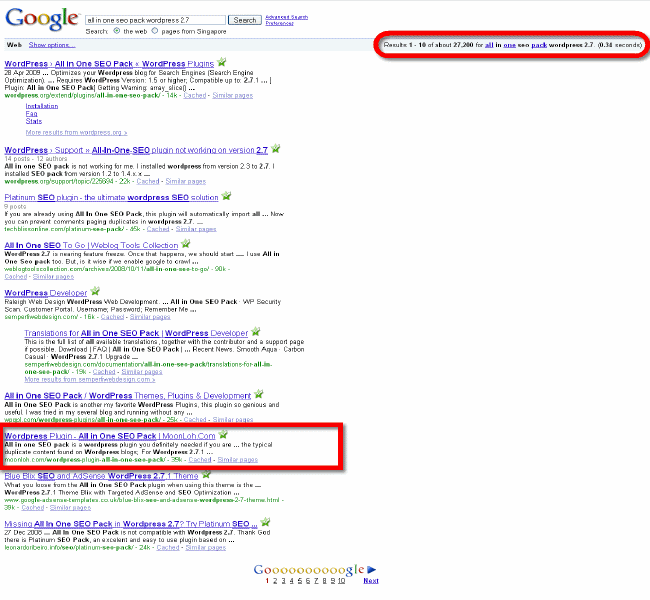Go to results page 2
This screenshot has width=650, height=600.
275,581
